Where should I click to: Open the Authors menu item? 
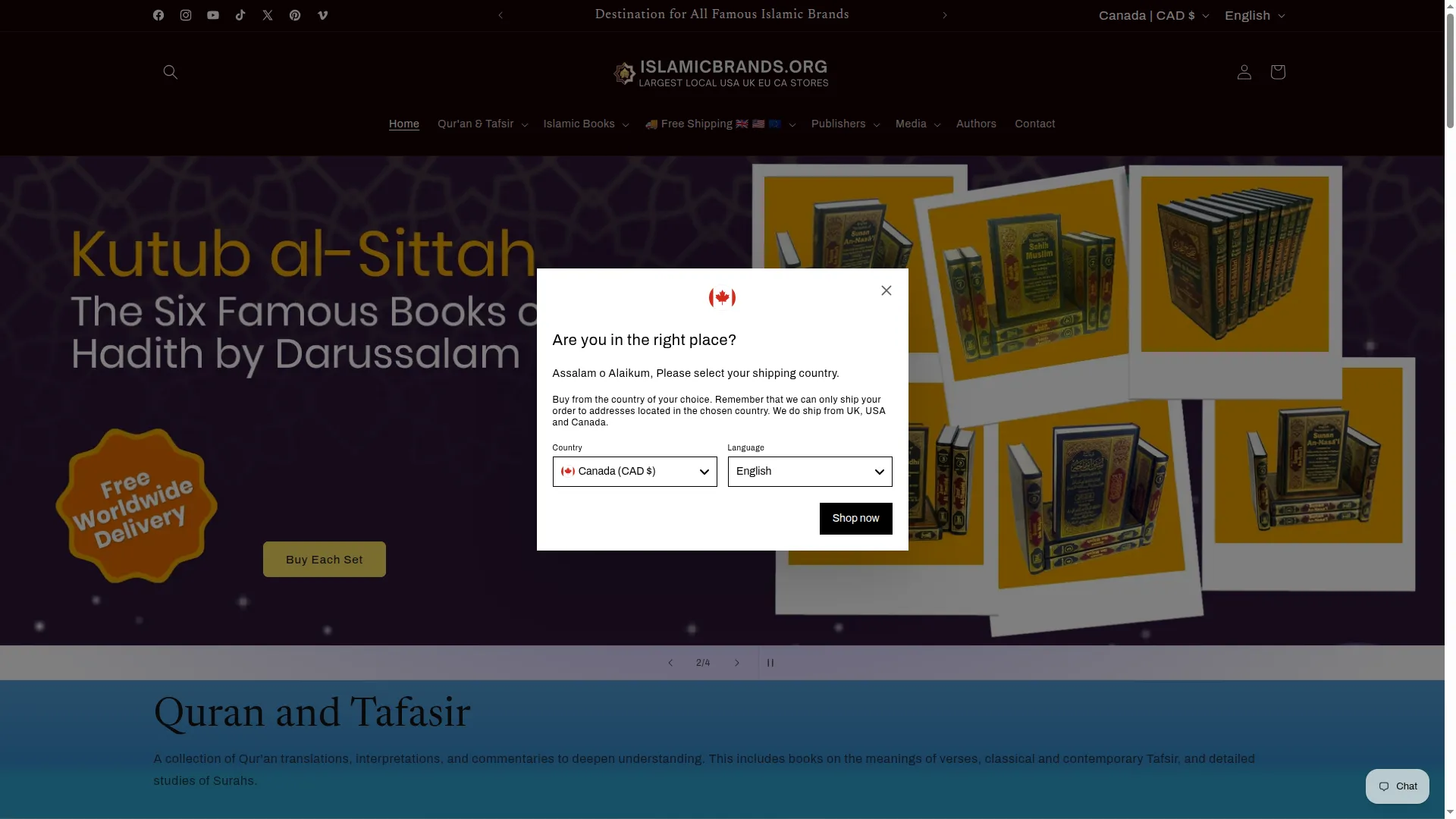(976, 124)
